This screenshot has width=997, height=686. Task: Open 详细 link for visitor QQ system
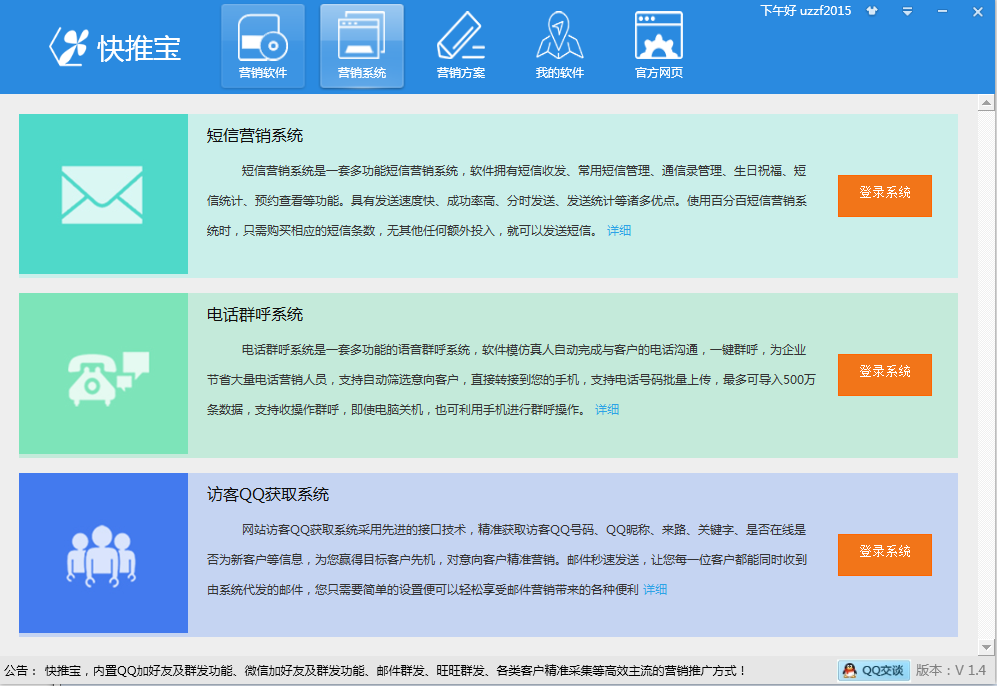click(x=655, y=590)
